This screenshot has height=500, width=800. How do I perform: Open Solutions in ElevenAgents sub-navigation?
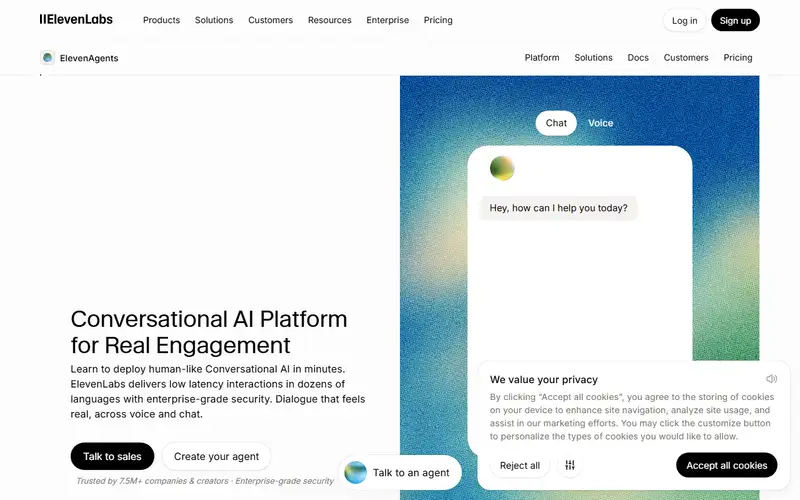(x=593, y=58)
